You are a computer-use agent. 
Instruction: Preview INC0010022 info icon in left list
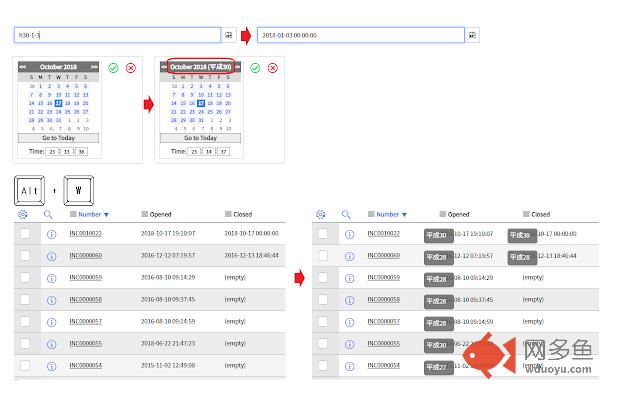[51, 234]
